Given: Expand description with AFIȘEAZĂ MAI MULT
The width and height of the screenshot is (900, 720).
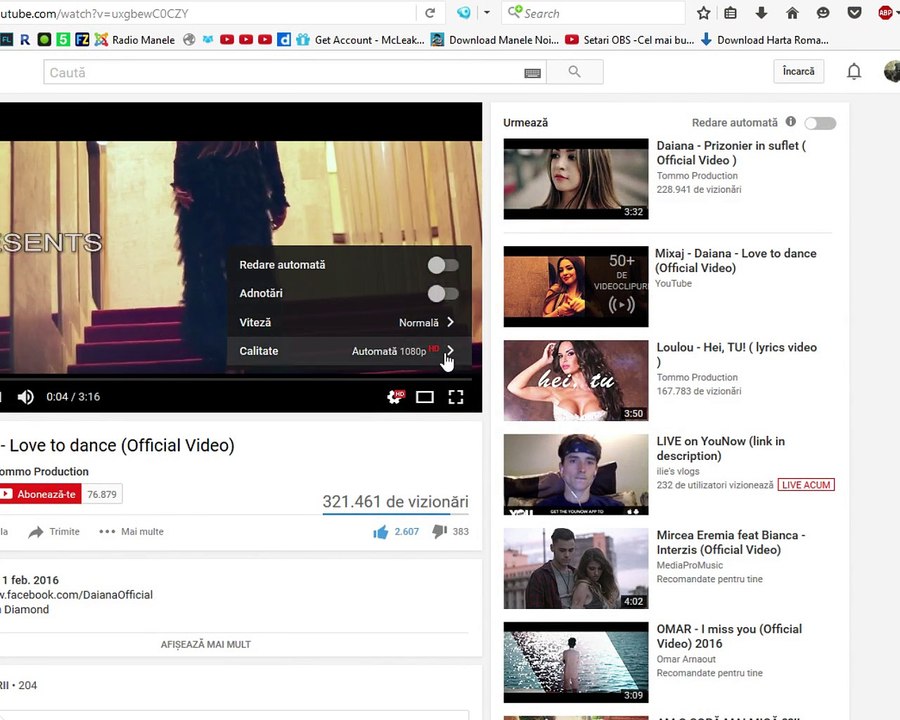Looking at the screenshot, I should 205,644.
